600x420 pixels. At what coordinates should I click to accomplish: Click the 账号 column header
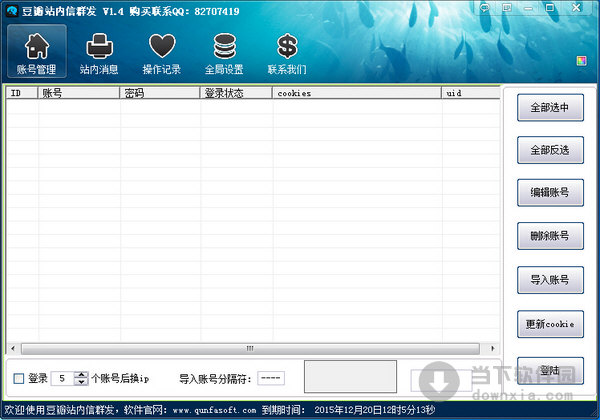pyautogui.click(x=79, y=93)
